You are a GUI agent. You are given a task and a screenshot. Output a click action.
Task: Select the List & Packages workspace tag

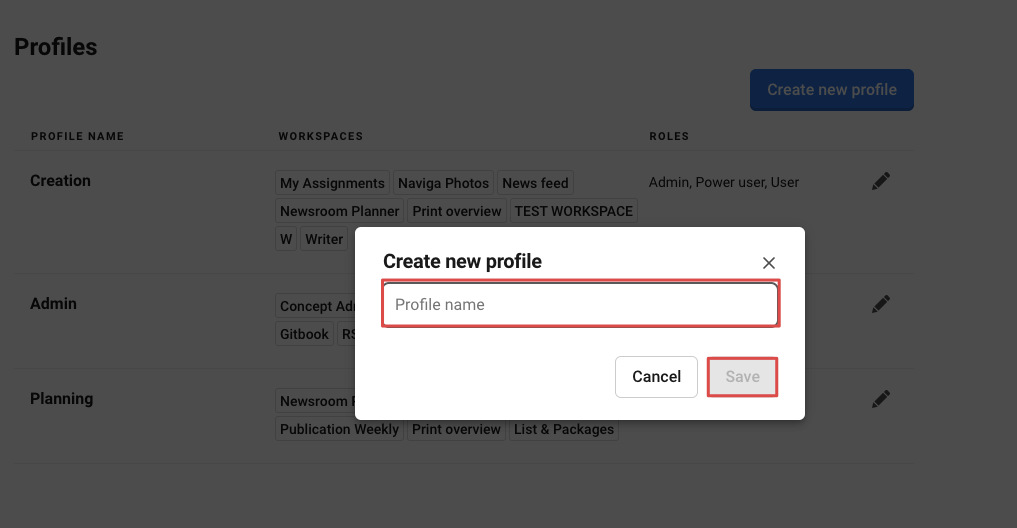pos(564,429)
